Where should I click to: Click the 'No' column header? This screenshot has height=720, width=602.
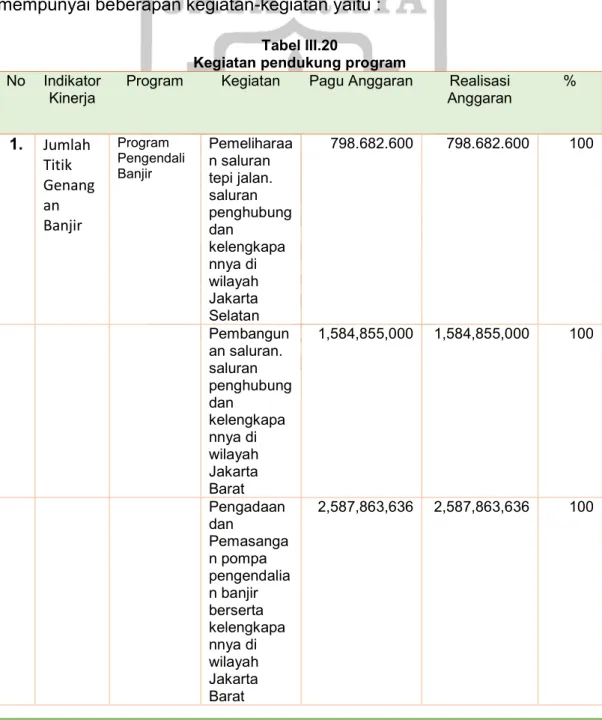coord(16,81)
